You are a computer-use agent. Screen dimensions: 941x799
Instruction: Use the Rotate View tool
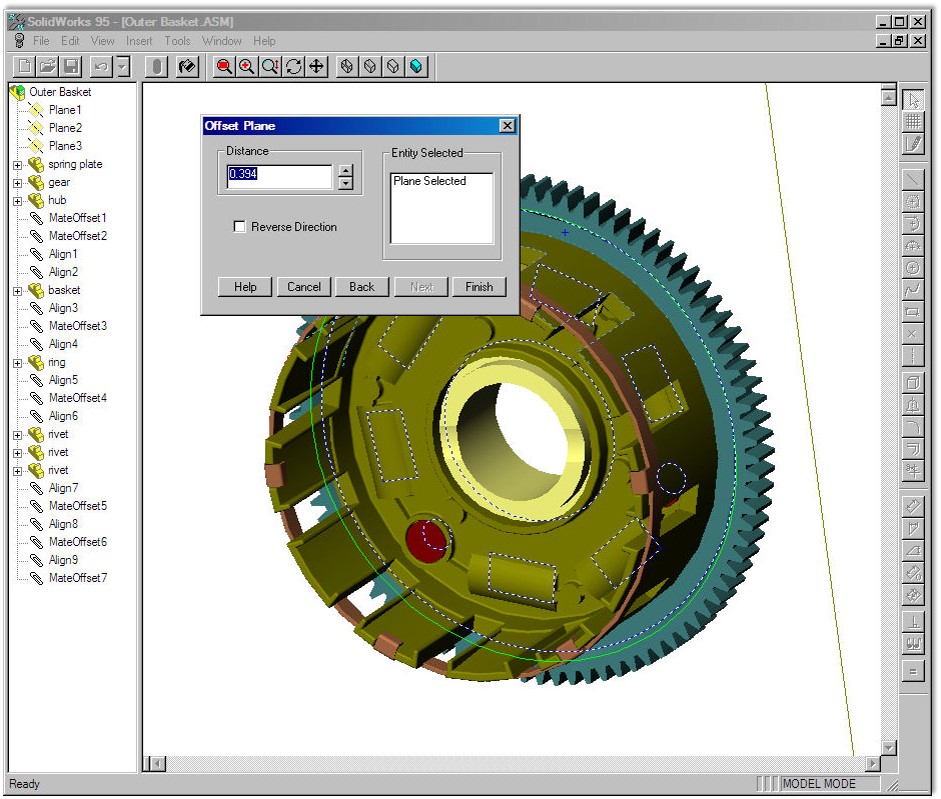(294, 68)
